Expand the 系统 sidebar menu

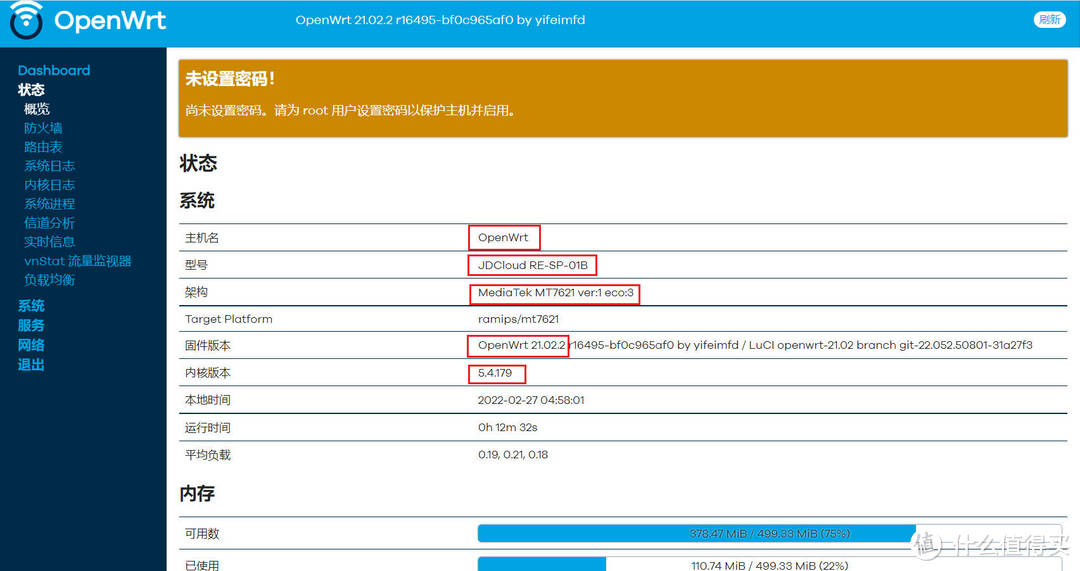click(31, 306)
